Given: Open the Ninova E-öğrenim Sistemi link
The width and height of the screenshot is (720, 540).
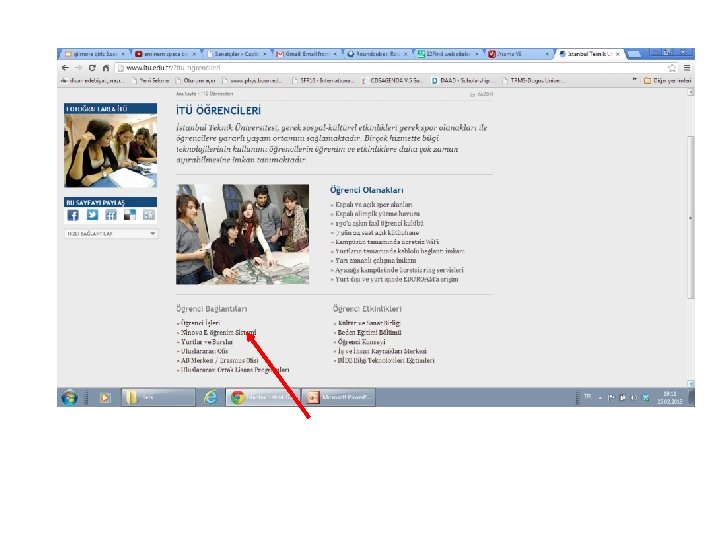Looking at the screenshot, I should tap(218, 332).
